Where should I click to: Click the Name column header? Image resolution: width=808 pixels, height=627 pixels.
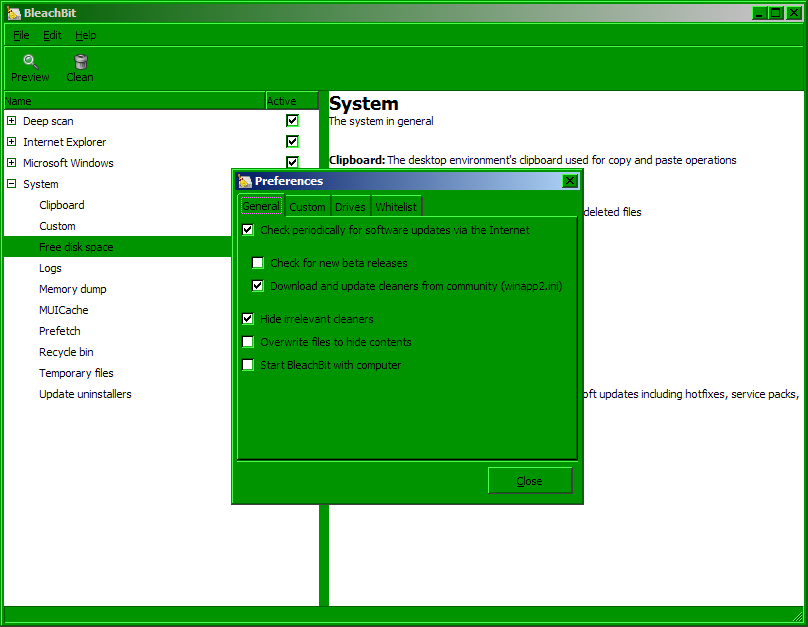pos(134,101)
